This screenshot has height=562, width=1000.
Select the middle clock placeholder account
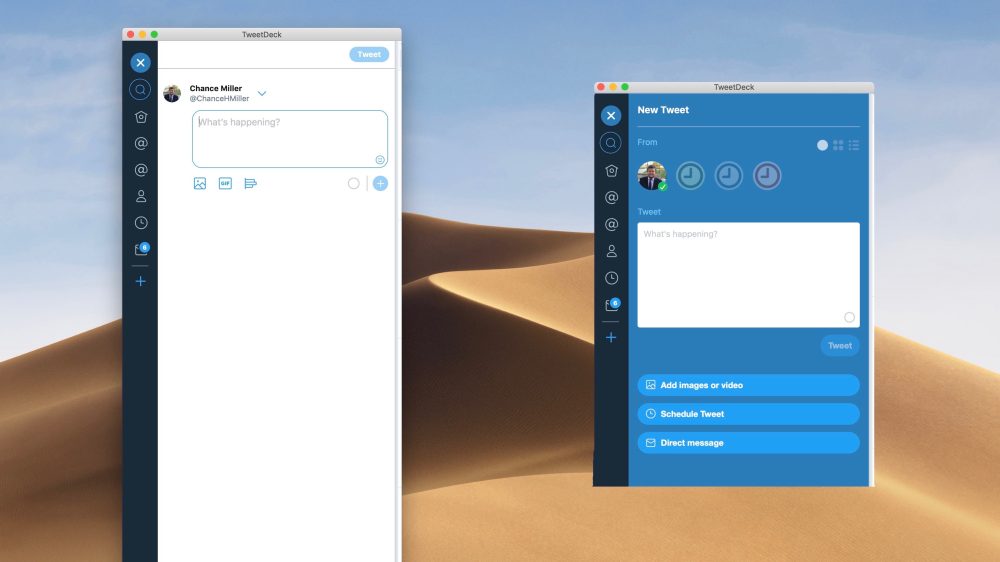pyautogui.click(x=728, y=175)
